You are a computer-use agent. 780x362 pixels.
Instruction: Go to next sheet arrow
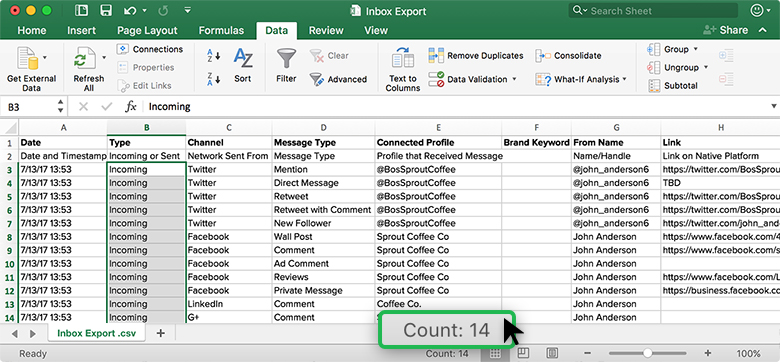33,333
